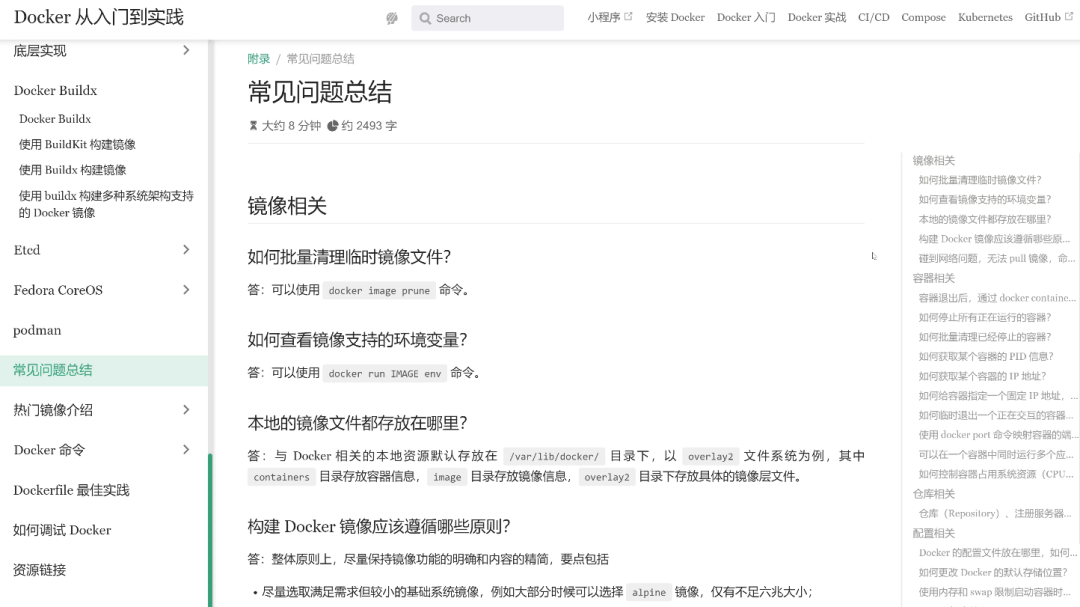
Task: Expand the 底层实现 sidebar section
Action: click(186, 50)
